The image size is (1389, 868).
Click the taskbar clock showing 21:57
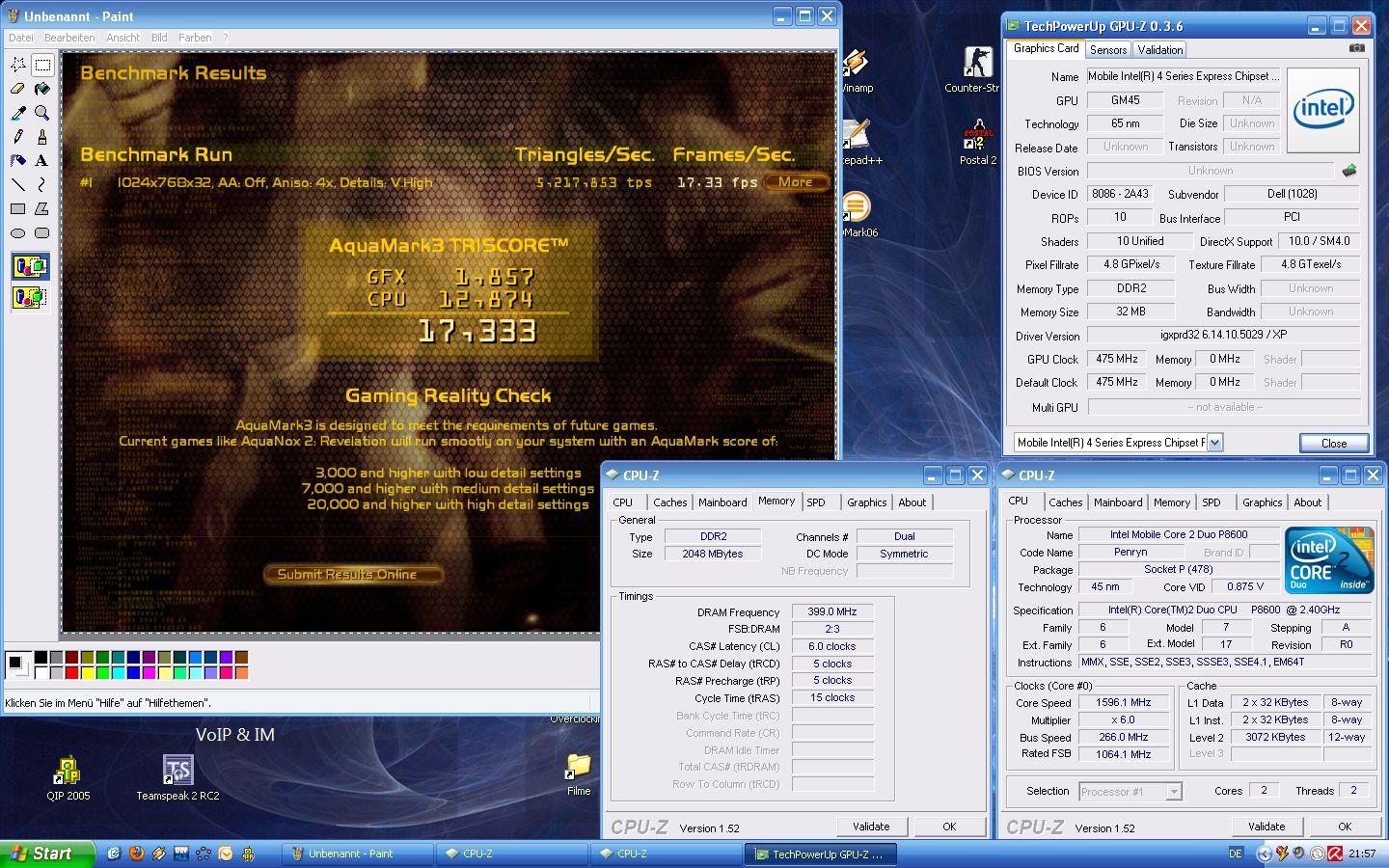click(1362, 854)
